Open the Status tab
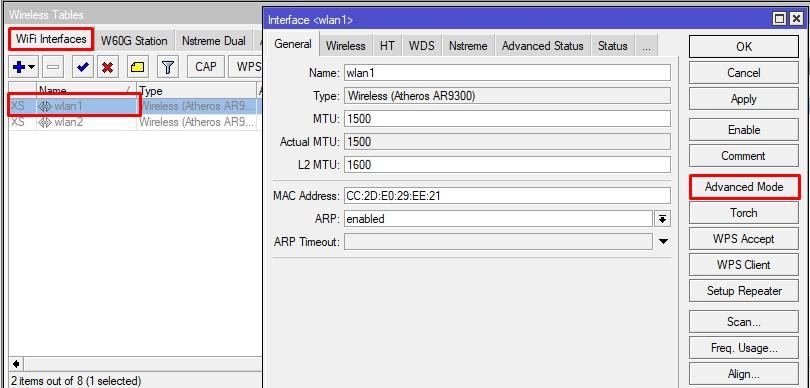810x388 pixels. click(613, 45)
